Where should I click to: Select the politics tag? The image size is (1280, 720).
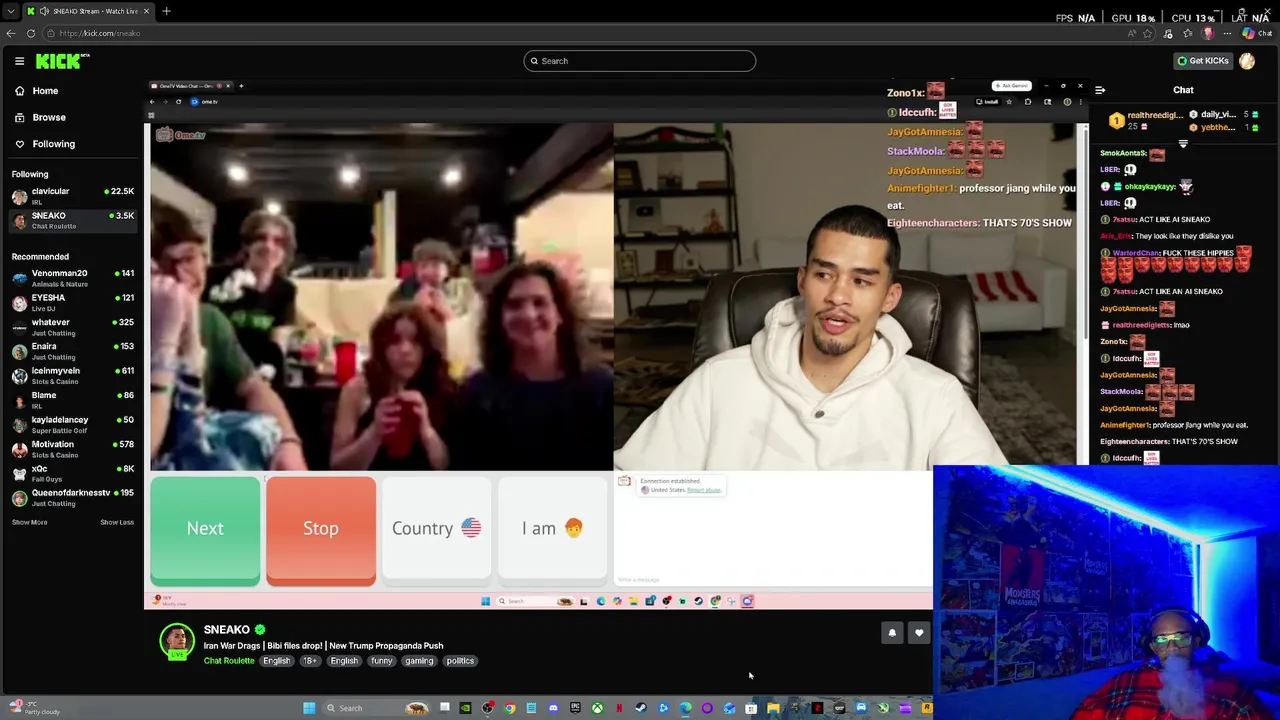(460, 661)
